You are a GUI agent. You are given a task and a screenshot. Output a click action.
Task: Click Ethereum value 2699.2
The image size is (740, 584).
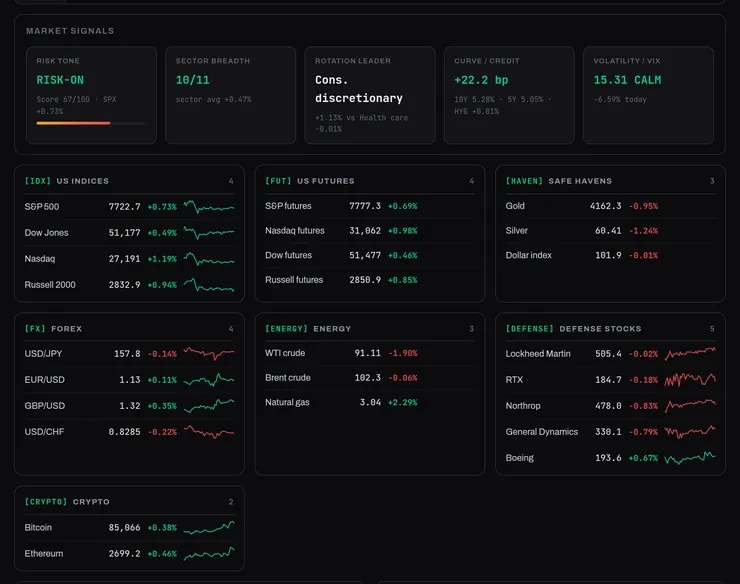pos(125,553)
